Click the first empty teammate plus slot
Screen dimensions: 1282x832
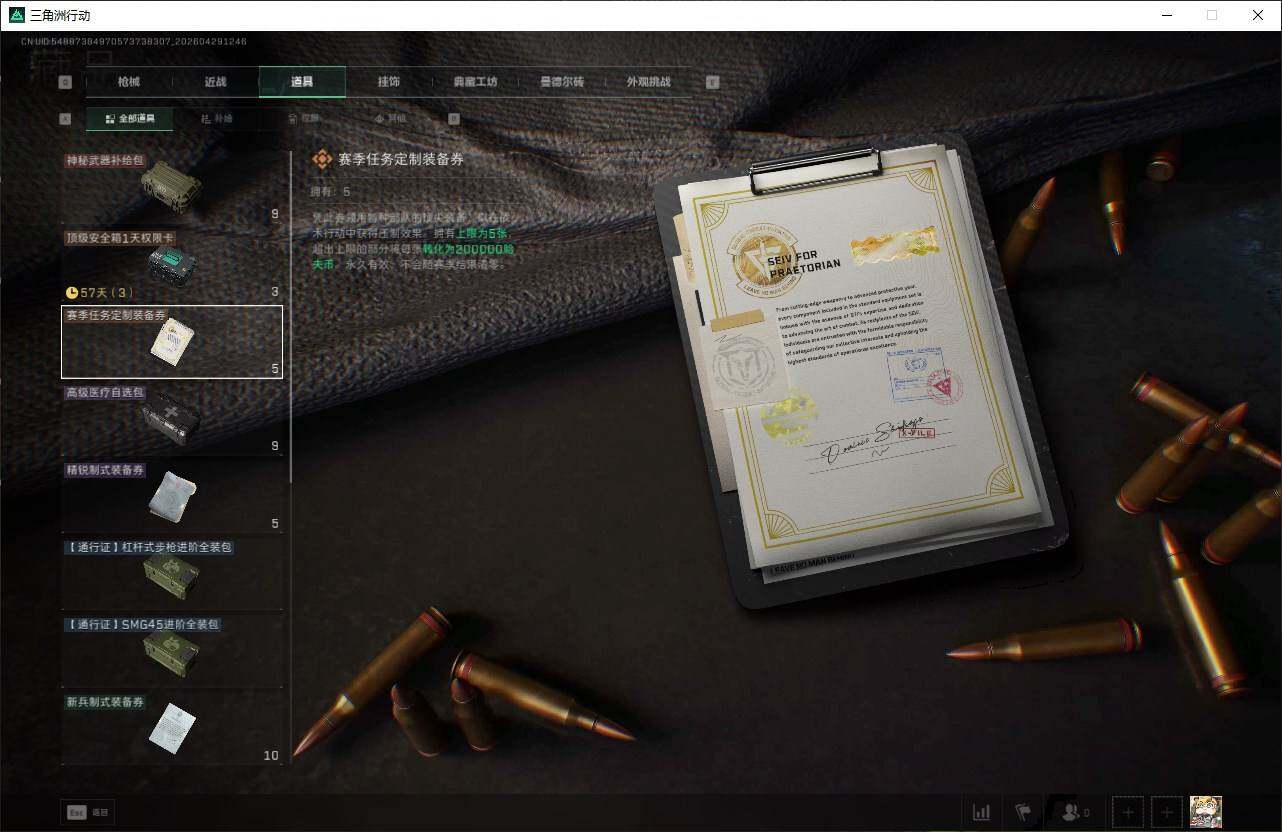pos(1128,812)
